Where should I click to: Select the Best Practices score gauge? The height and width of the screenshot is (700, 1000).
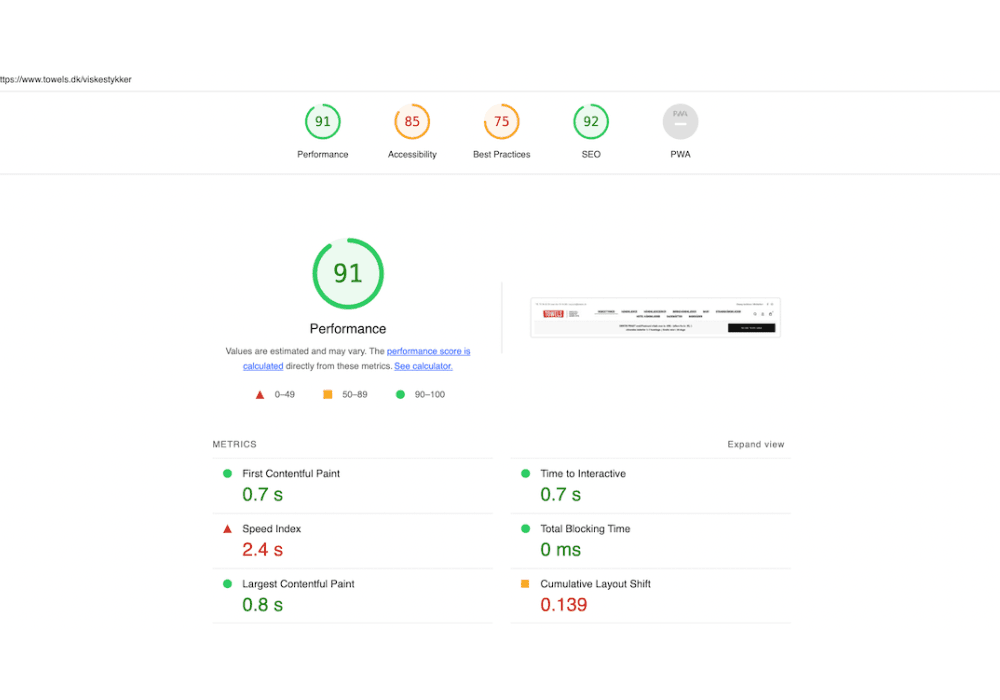[x=501, y=121]
